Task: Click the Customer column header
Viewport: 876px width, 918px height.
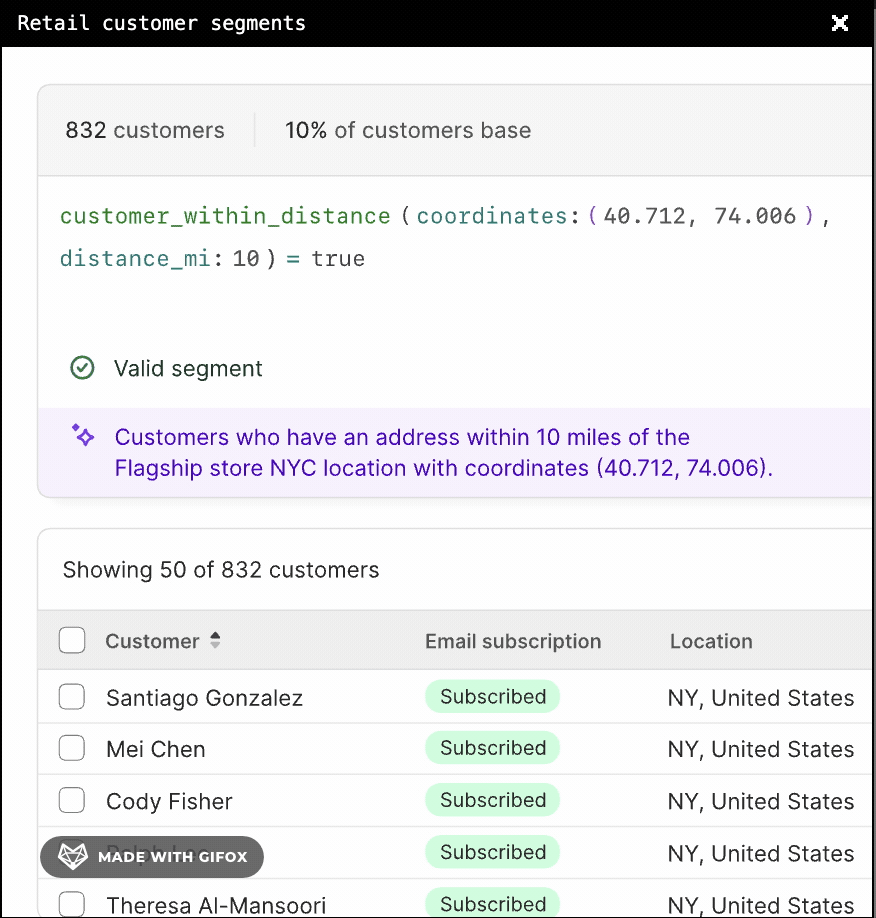Action: tap(152, 641)
